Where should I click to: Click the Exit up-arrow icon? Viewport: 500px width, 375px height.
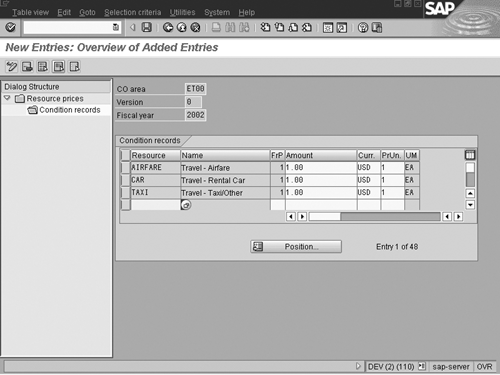point(182,27)
